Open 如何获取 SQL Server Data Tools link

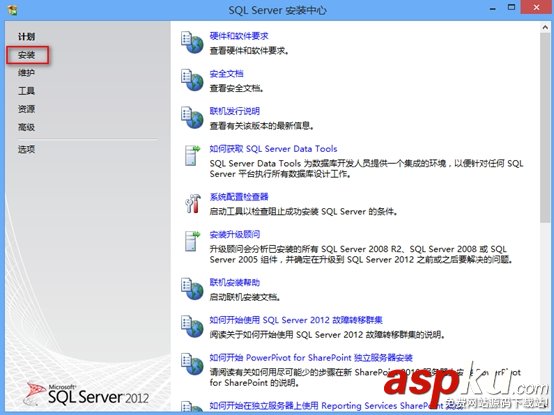point(273,149)
